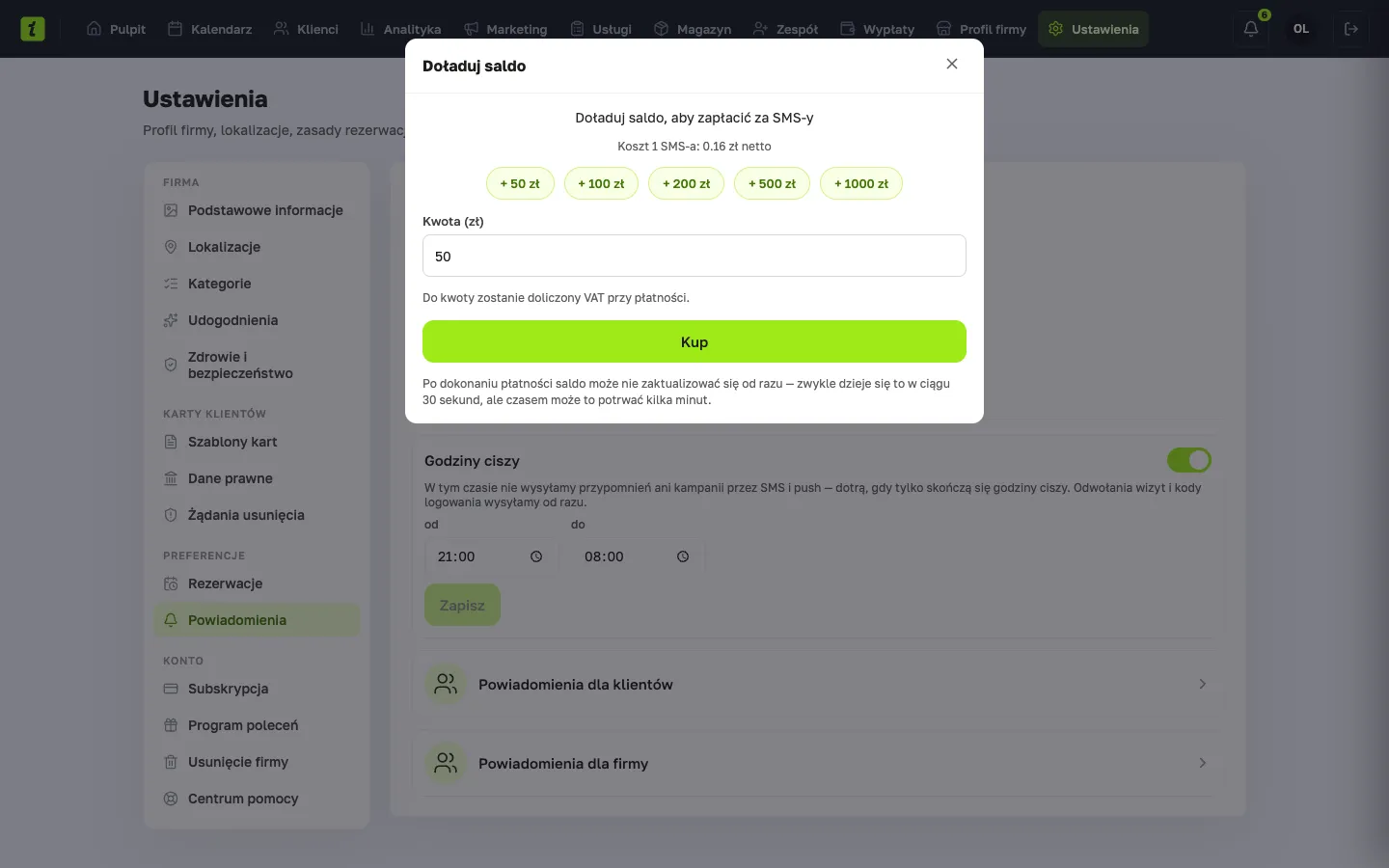The width and height of the screenshot is (1389, 868).
Task: Expand Powiadomienia dla klientów chevron
Action: [1202, 684]
